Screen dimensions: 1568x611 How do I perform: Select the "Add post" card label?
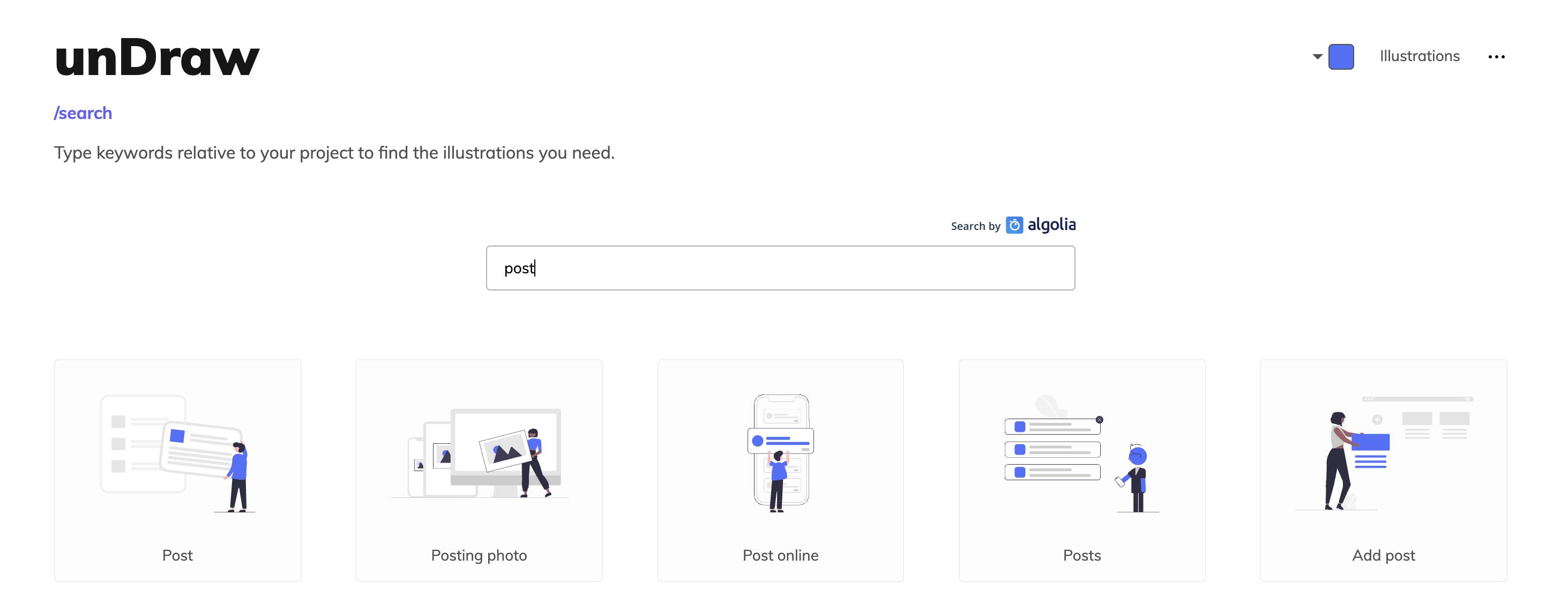point(1383,555)
